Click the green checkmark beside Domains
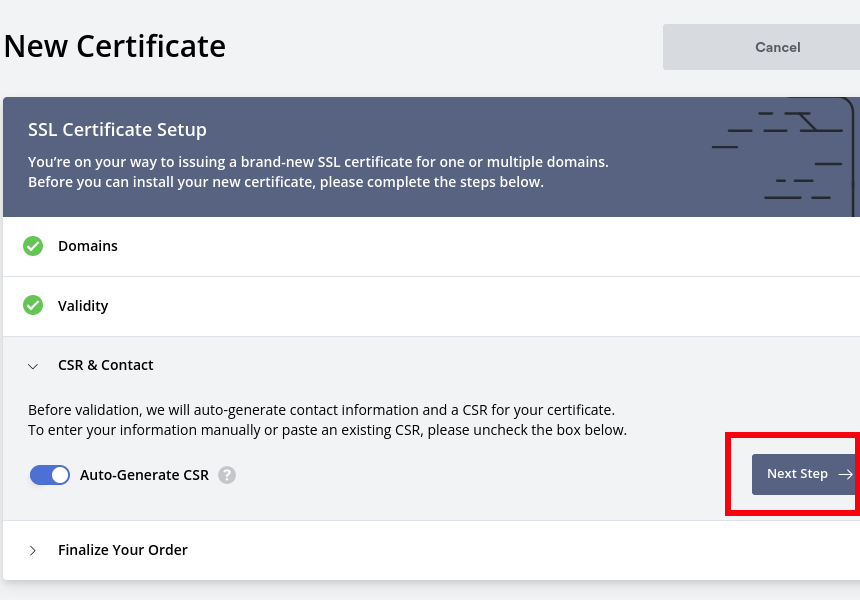The width and height of the screenshot is (860, 600). pyautogui.click(x=33, y=246)
